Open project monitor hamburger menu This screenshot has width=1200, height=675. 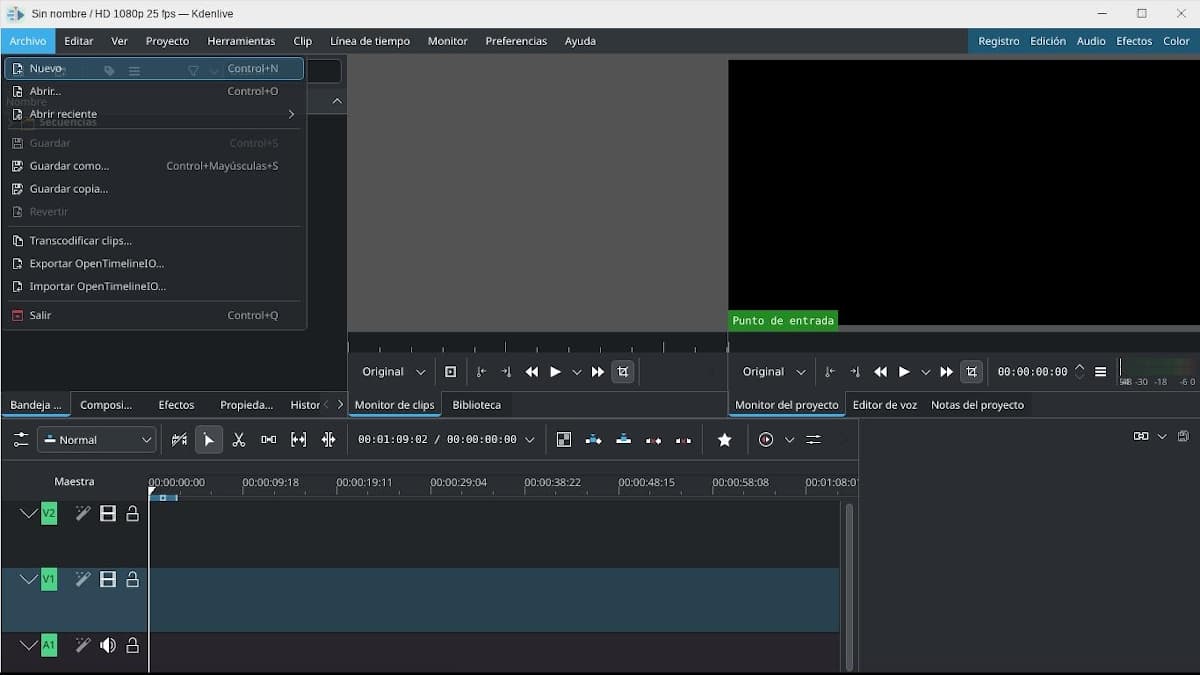coord(1101,372)
